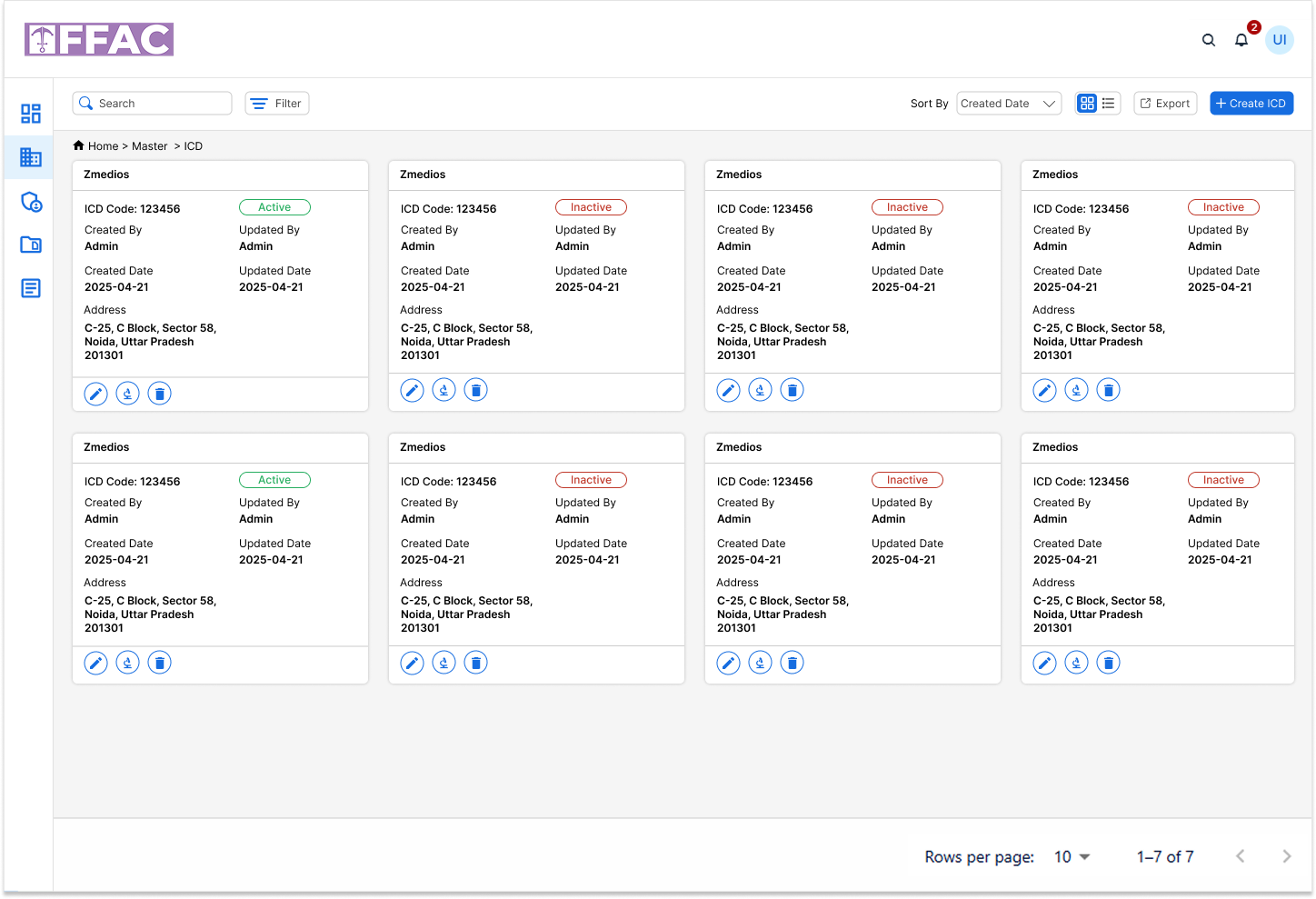The width and height of the screenshot is (1316, 899).
Task: Click the Search input field
Action: [152, 104]
